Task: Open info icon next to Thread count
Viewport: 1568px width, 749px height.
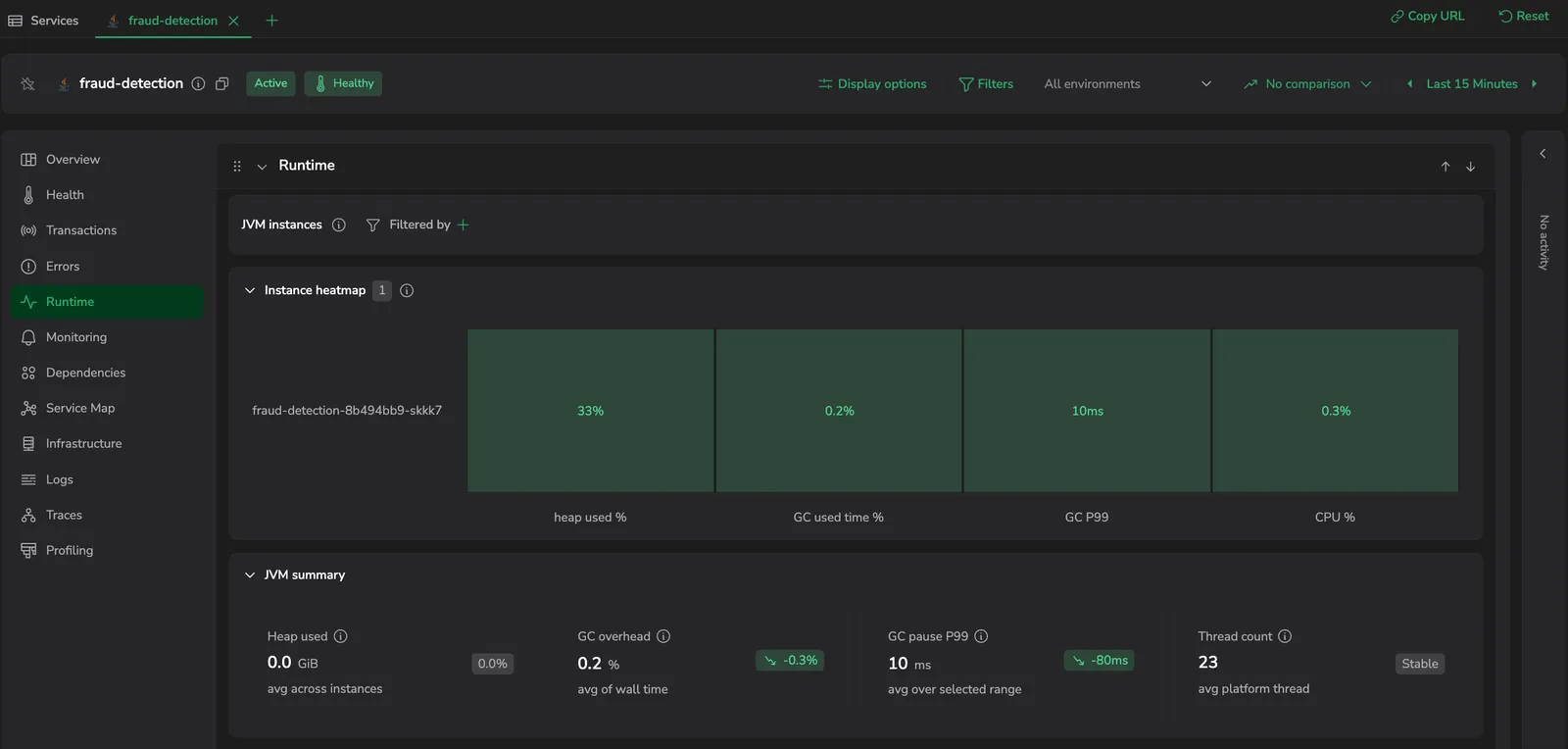Action: [x=1285, y=636]
